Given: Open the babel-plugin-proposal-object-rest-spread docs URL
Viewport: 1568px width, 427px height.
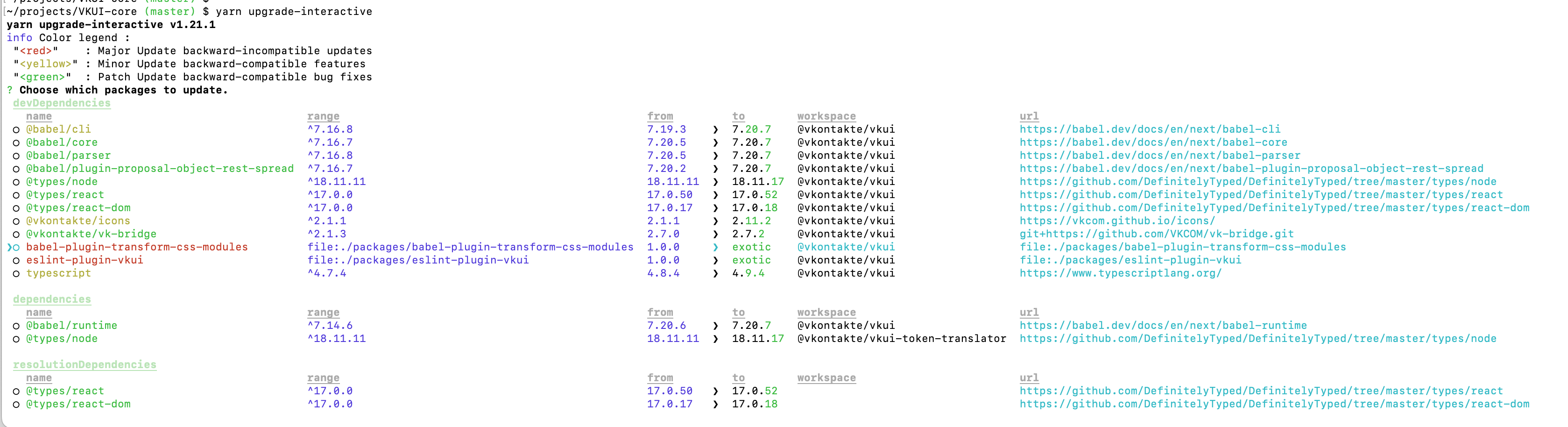Looking at the screenshot, I should [1251, 168].
